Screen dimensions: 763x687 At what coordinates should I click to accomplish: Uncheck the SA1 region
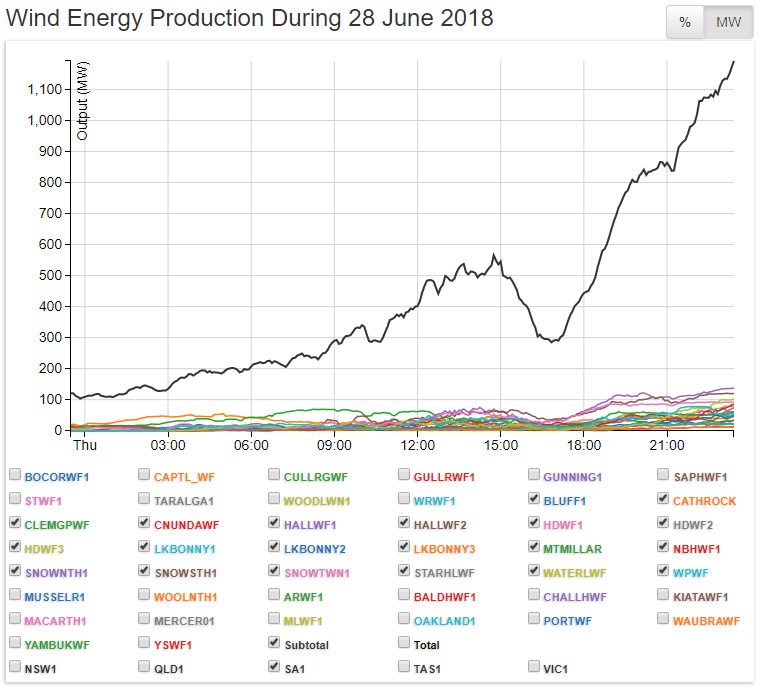(x=275, y=667)
